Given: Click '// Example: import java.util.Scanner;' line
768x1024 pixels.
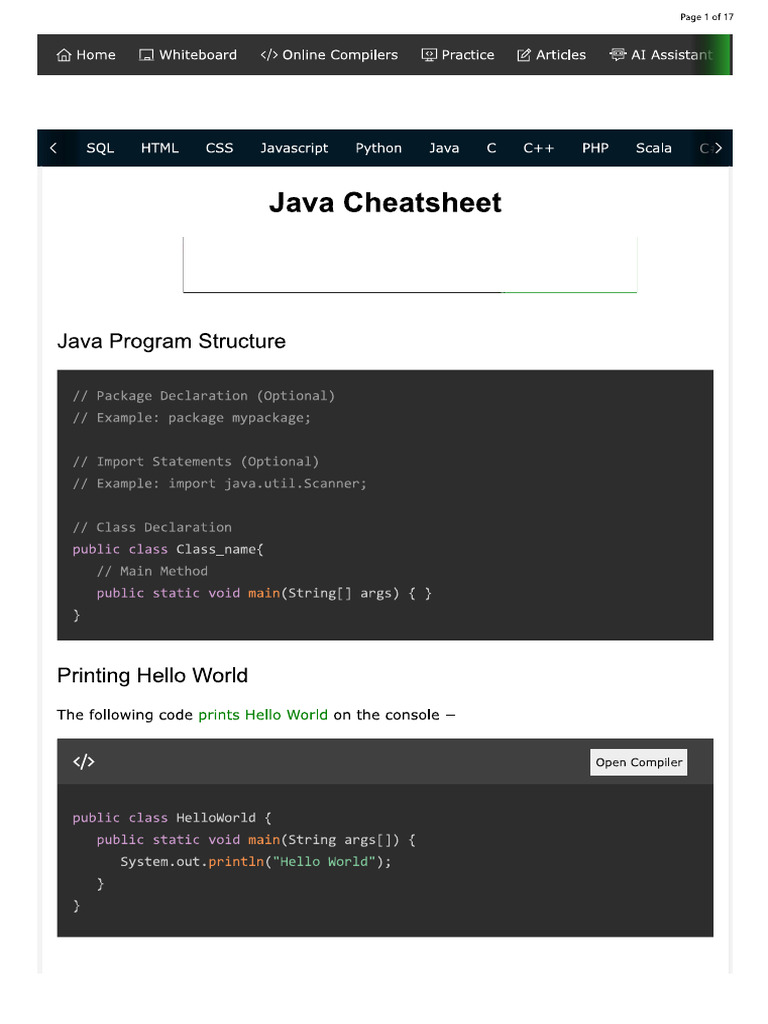Looking at the screenshot, I should pyautogui.click(x=219, y=484).
